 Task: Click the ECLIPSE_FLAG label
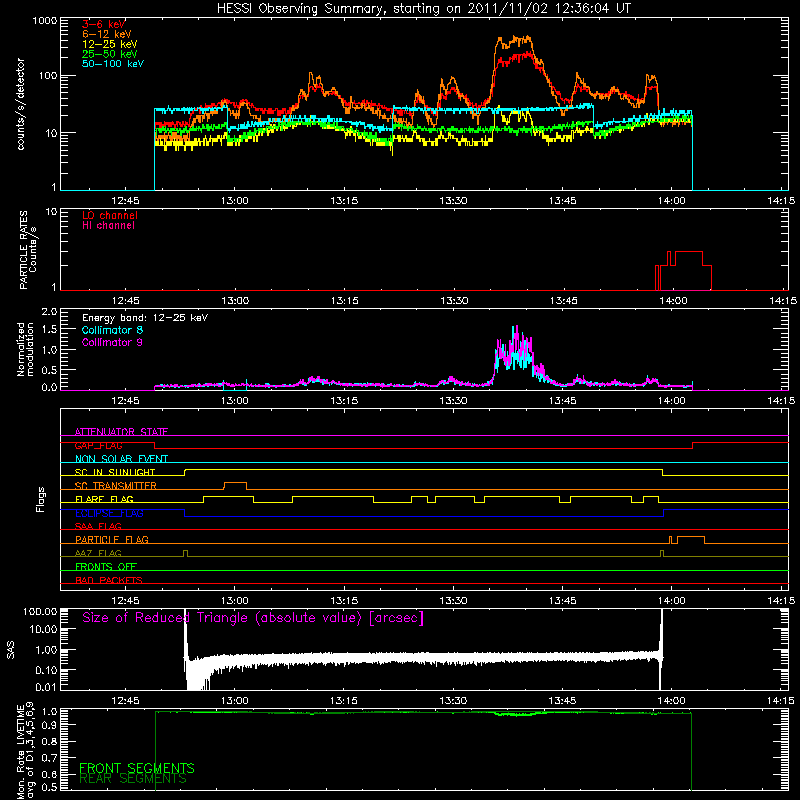coord(109,513)
